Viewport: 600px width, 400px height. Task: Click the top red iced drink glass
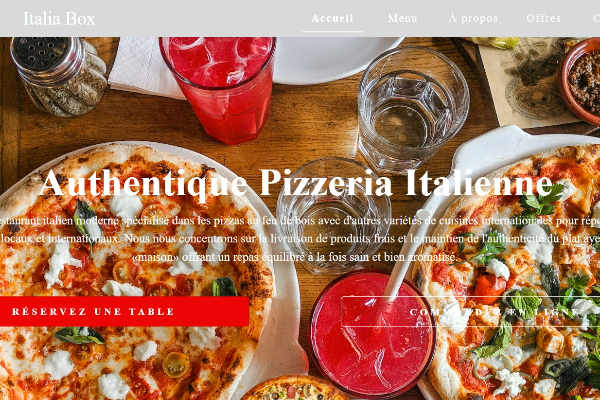[x=218, y=89]
